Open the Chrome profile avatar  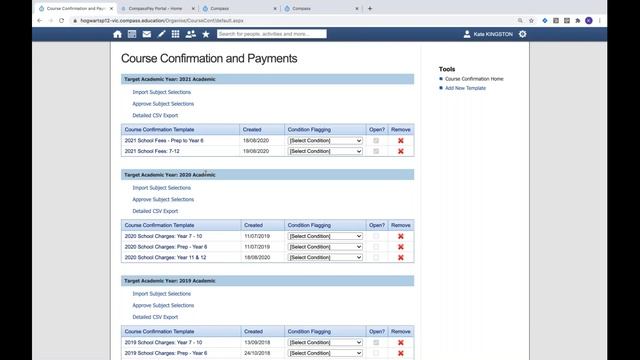(589, 20)
